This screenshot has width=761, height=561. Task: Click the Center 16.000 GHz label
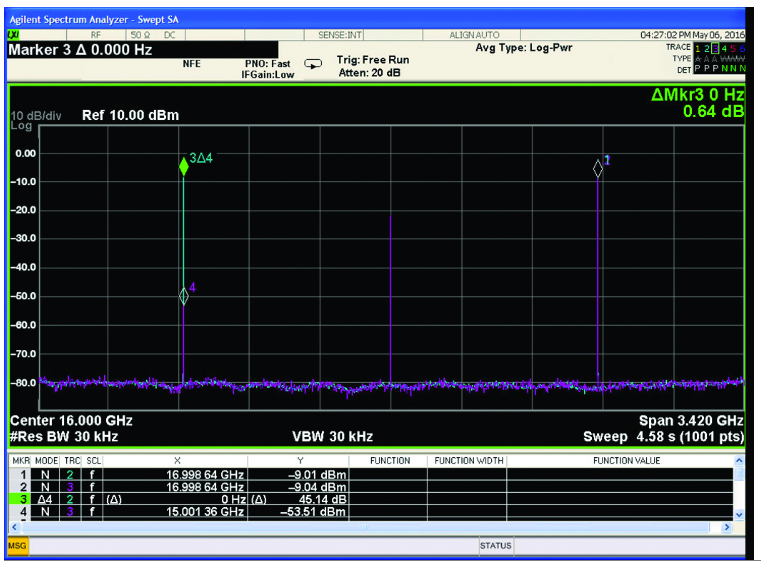tap(71, 421)
